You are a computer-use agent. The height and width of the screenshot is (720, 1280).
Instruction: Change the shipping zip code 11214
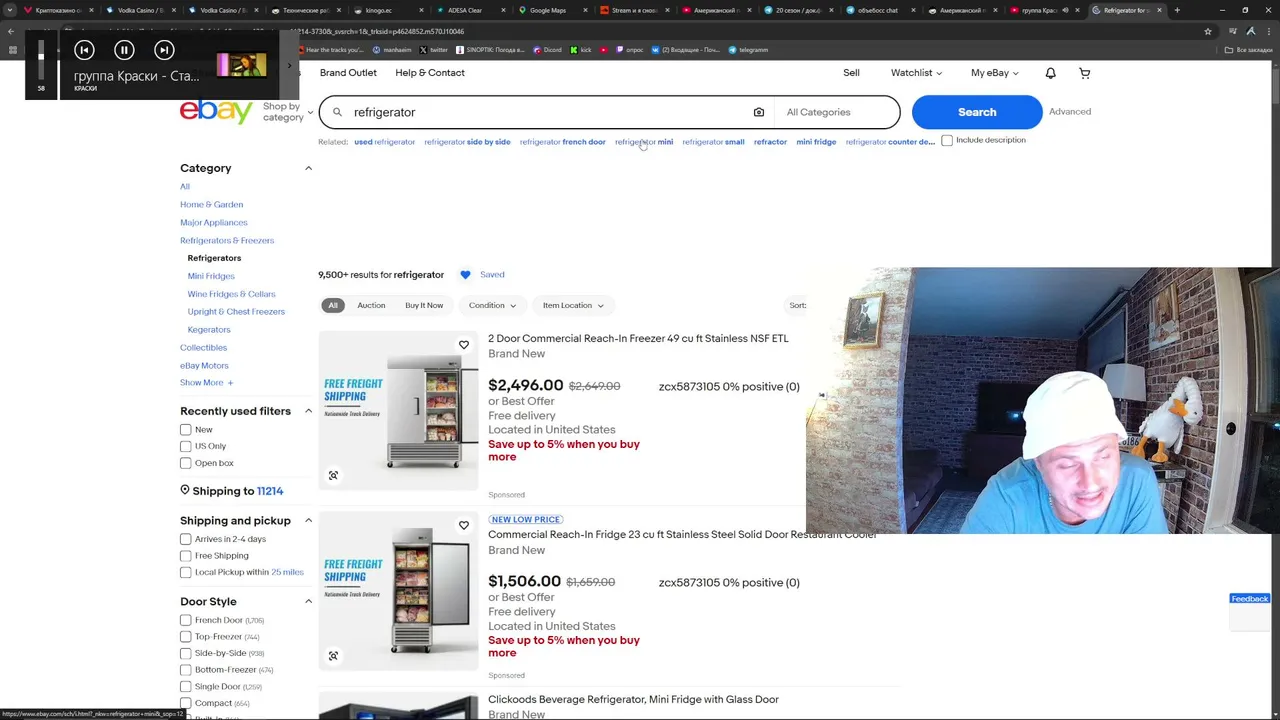coord(270,491)
